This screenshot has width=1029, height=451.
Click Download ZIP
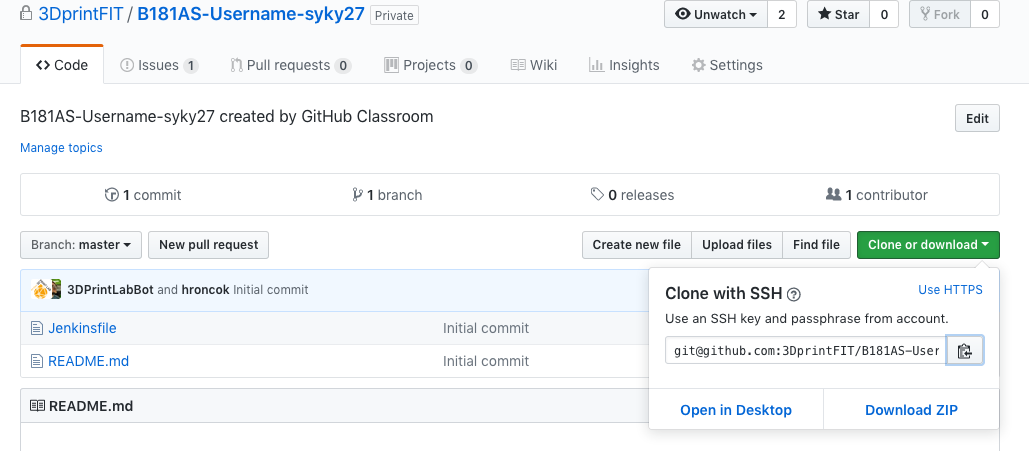(x=912, y=410)
